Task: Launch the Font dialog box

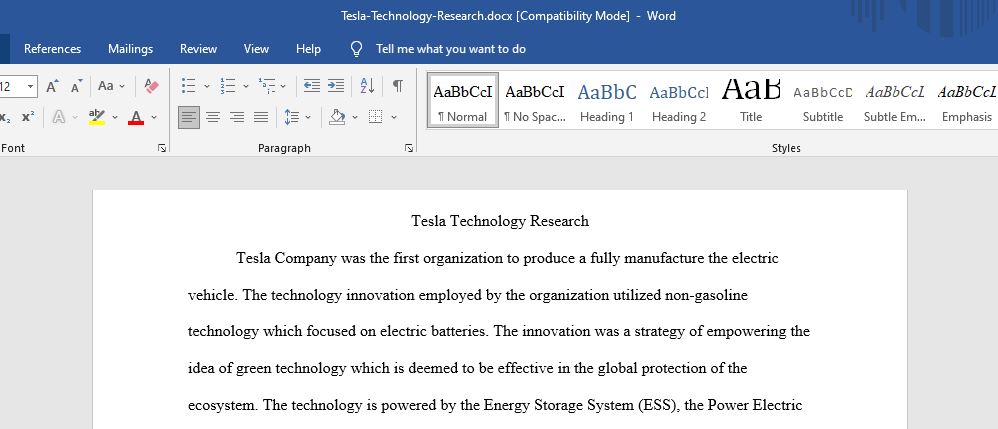Action: pyautogui.click(x=162, y=148)
